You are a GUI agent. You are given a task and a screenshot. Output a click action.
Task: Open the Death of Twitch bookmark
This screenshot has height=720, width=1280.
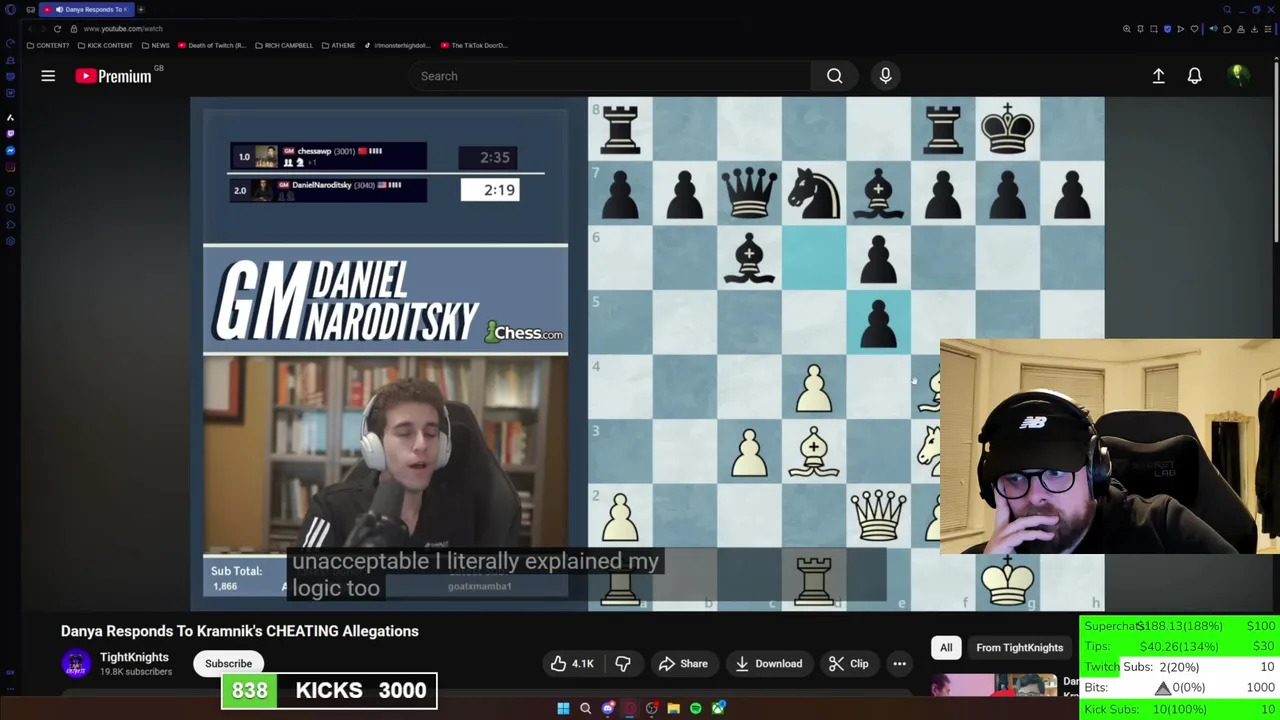213,45
